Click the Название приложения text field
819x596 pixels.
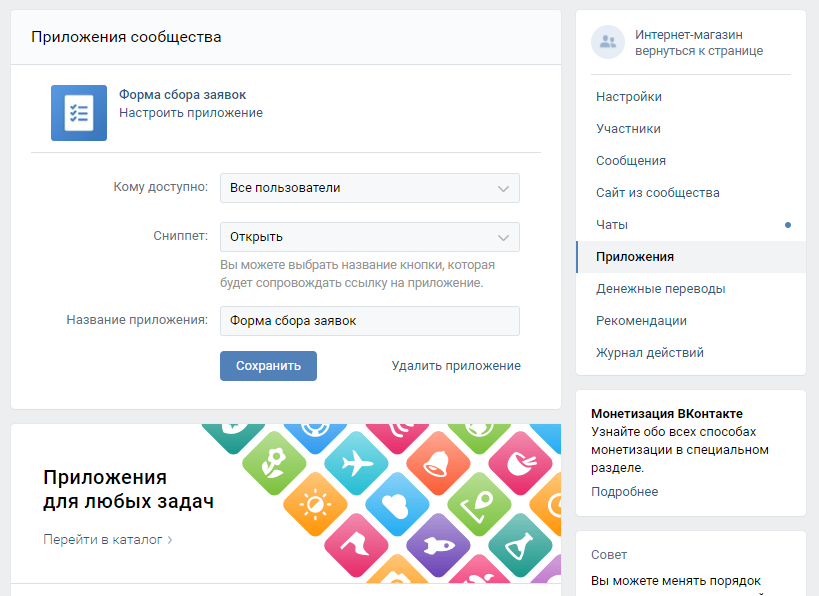click(x=369, y=321)
